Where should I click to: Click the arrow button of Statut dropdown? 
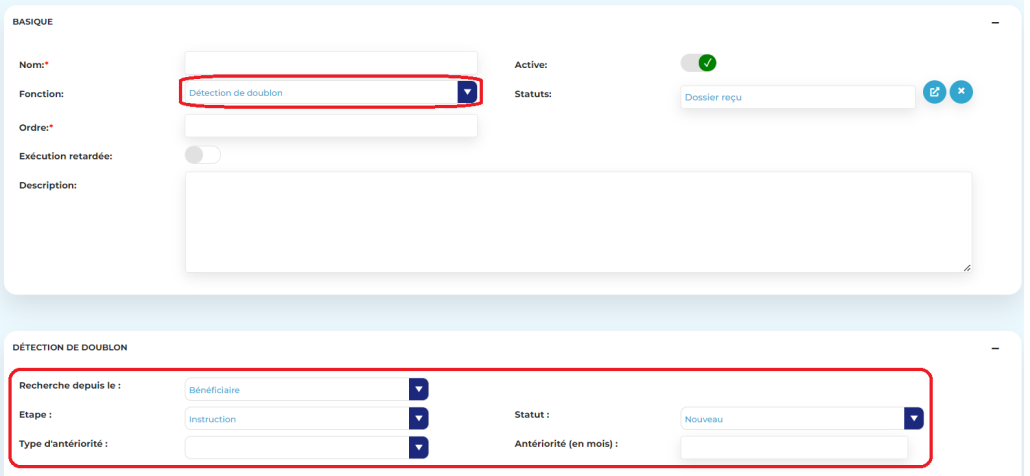point(913,418)
